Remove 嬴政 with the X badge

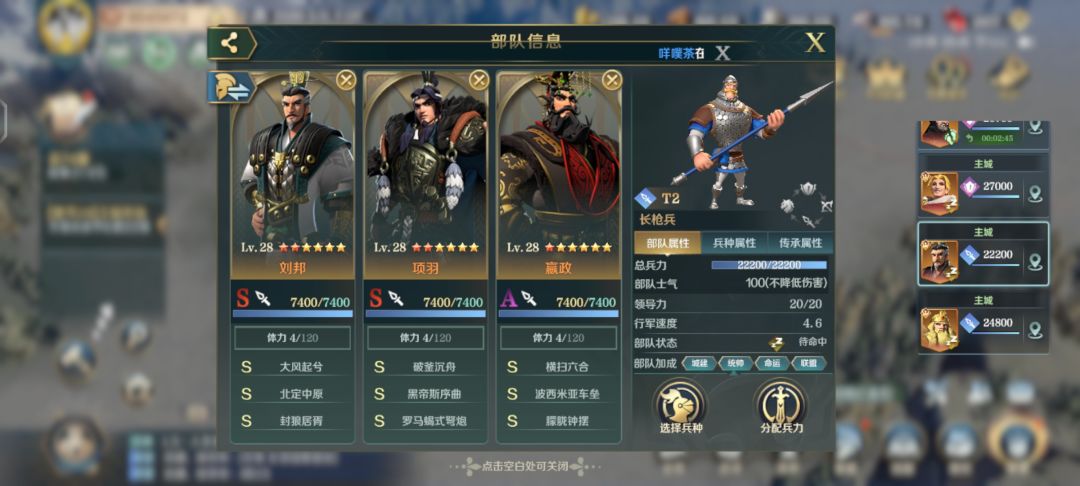pyautogui.click(x=612, y=81)
